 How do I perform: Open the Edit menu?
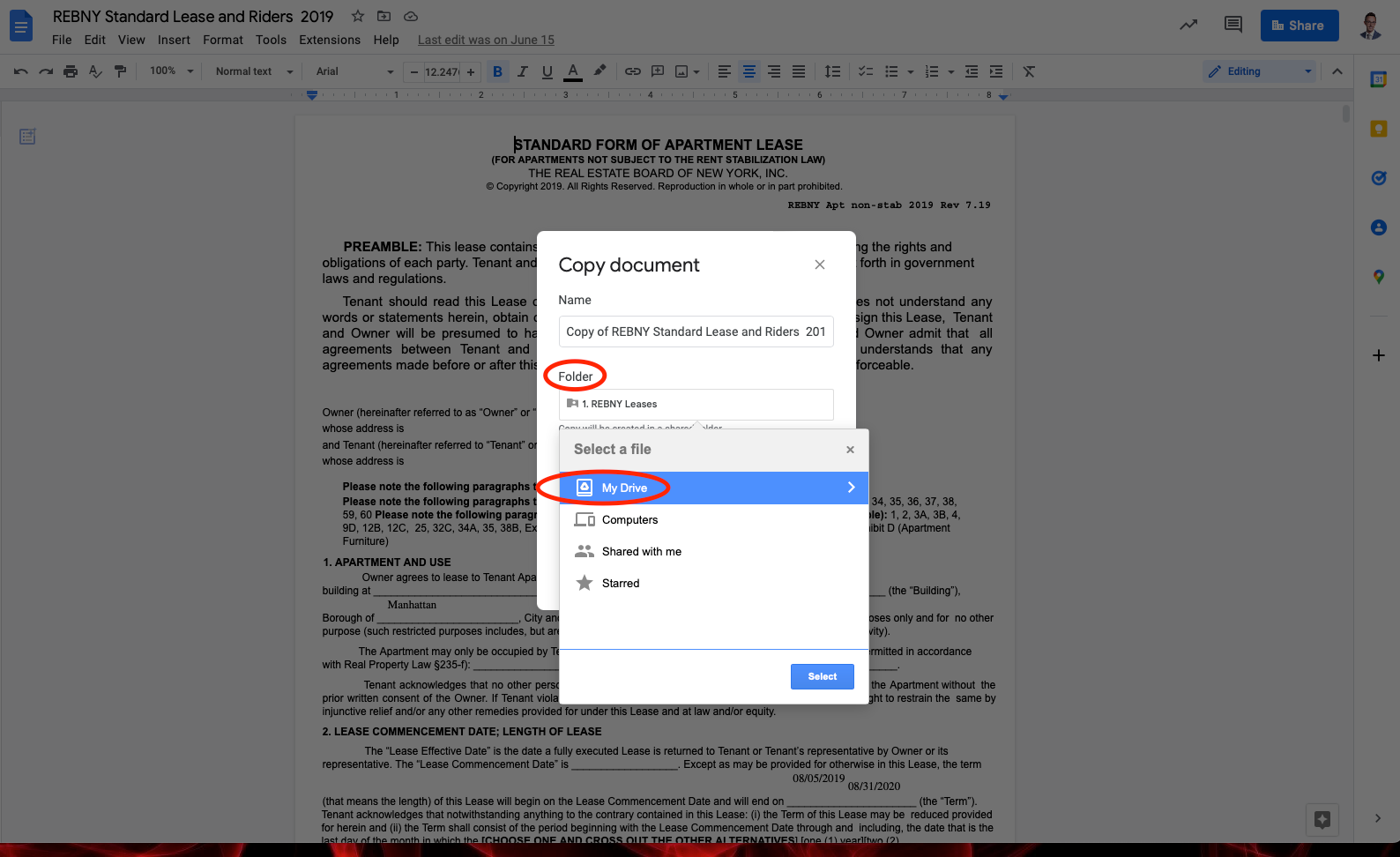pyautogui.click(x=95, y=40)
